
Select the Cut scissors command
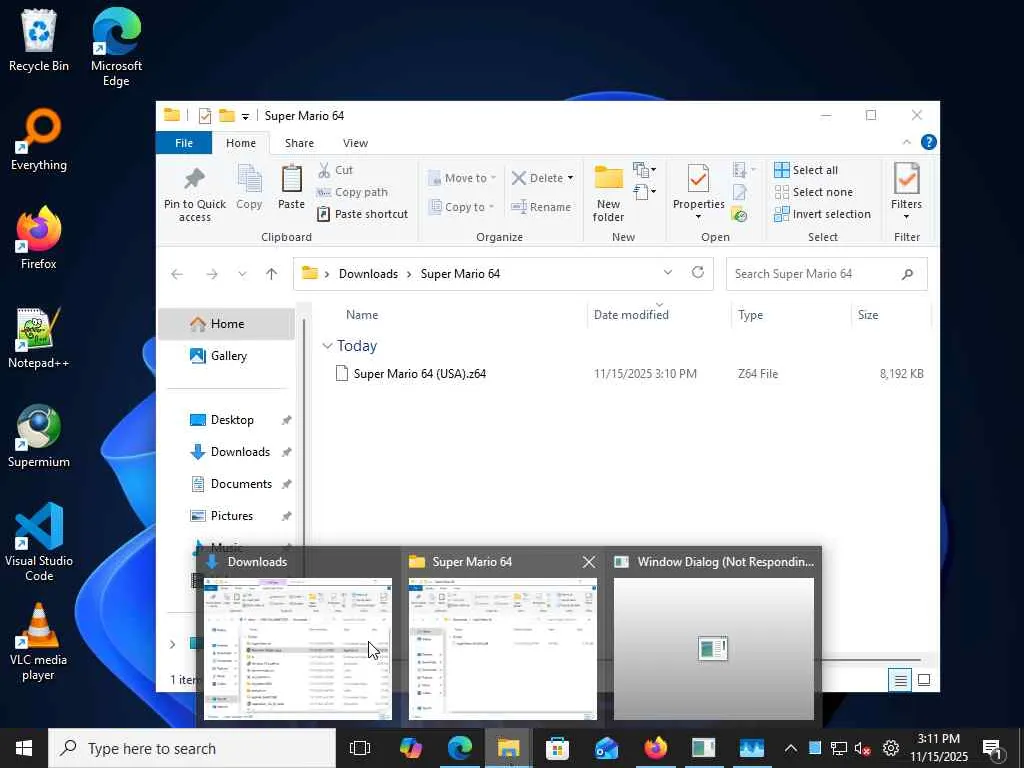coord(336,170)
